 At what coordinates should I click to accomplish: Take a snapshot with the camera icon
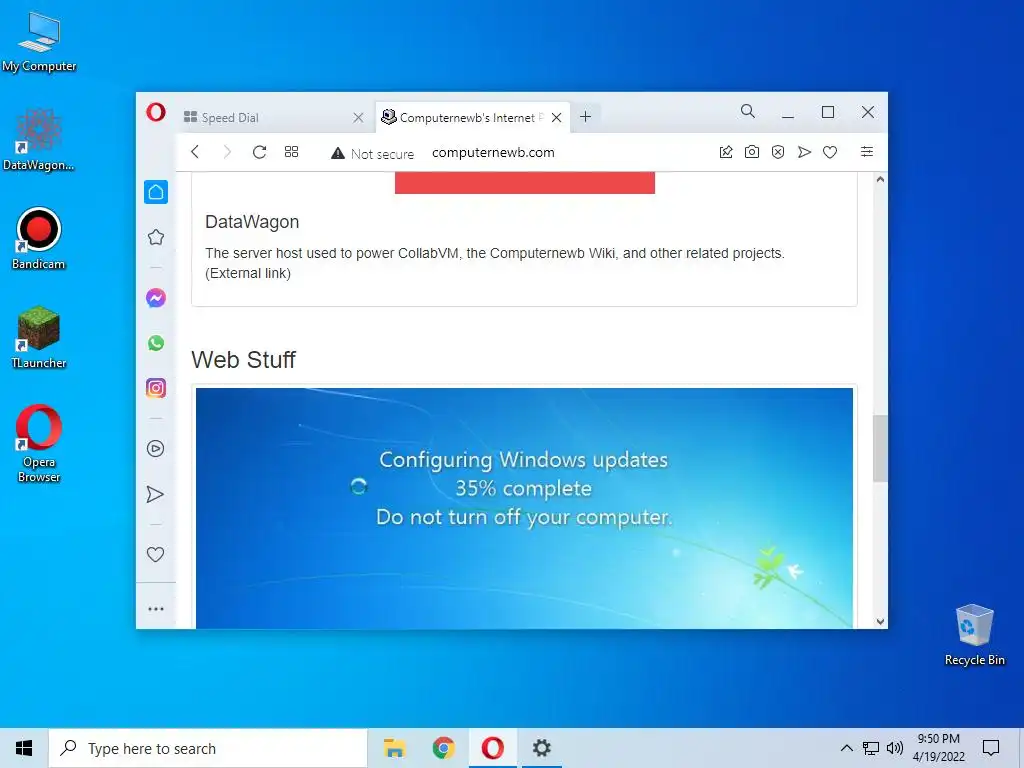point(752,152)
